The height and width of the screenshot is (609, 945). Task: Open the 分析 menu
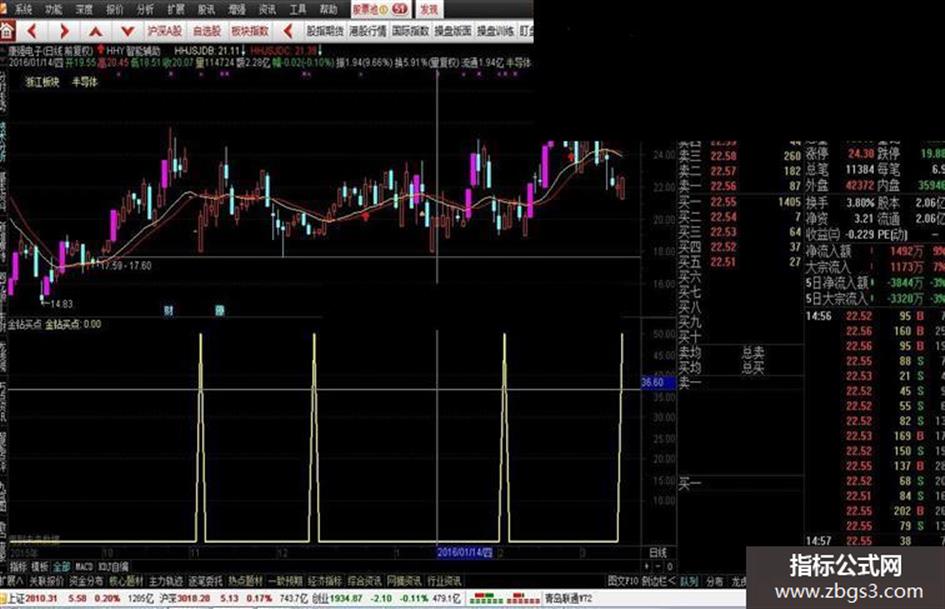coord(145,9)
